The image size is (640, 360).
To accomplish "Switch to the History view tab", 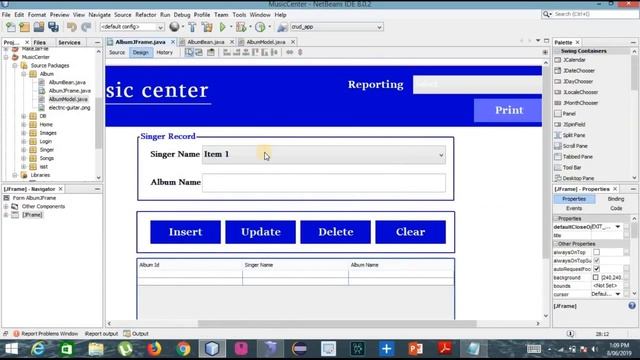I will pos(164,52).
